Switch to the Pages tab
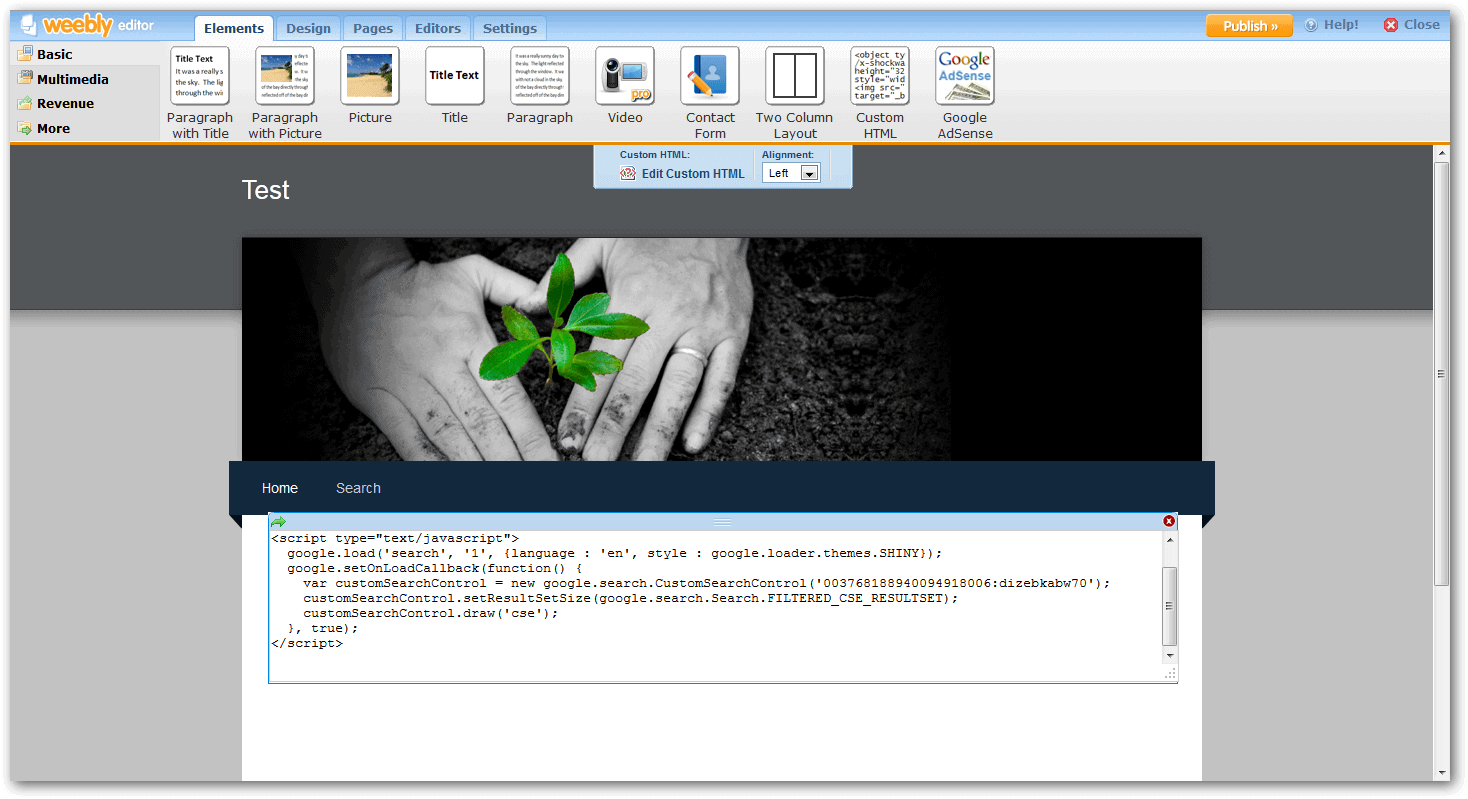Viewport: 1468px width, 799px height. [373, 28]
